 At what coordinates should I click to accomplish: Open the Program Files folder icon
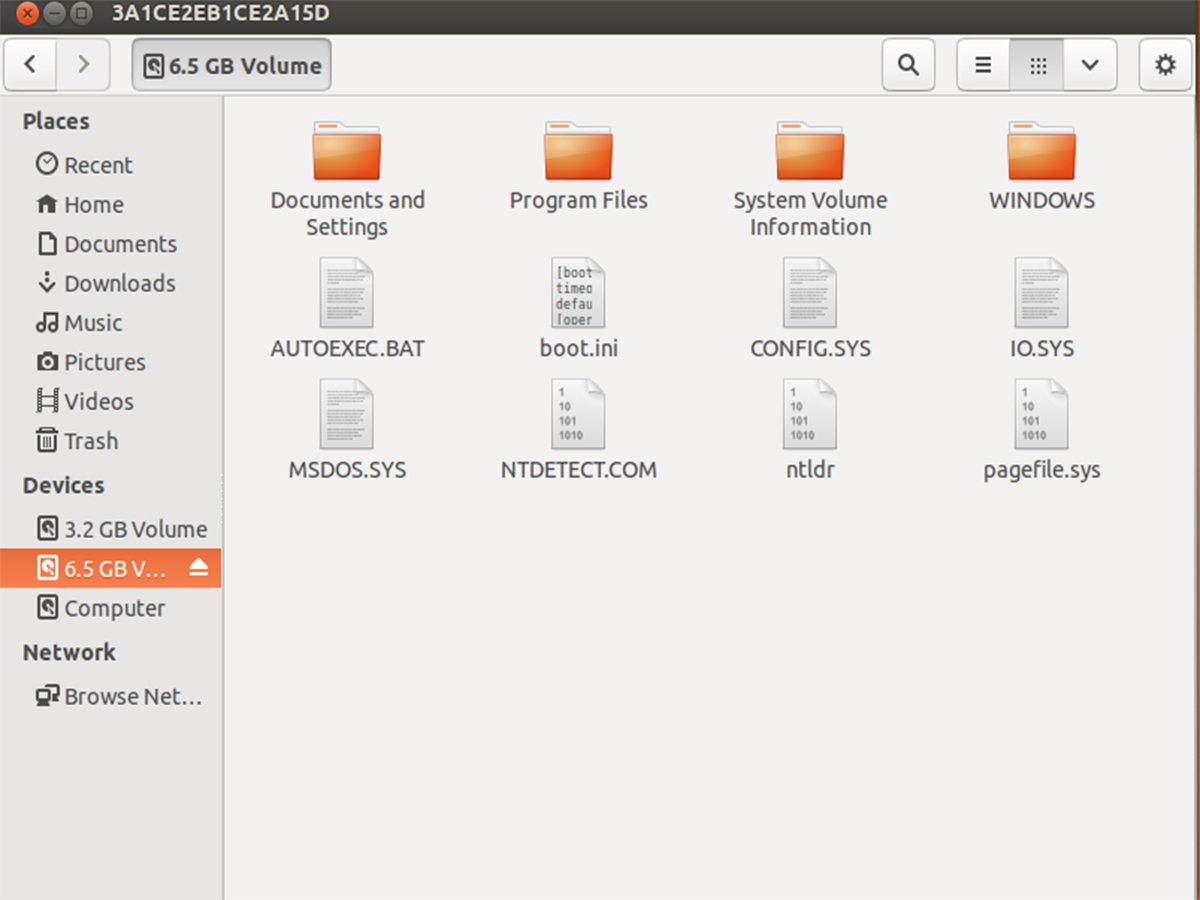(x=579, y=150)
